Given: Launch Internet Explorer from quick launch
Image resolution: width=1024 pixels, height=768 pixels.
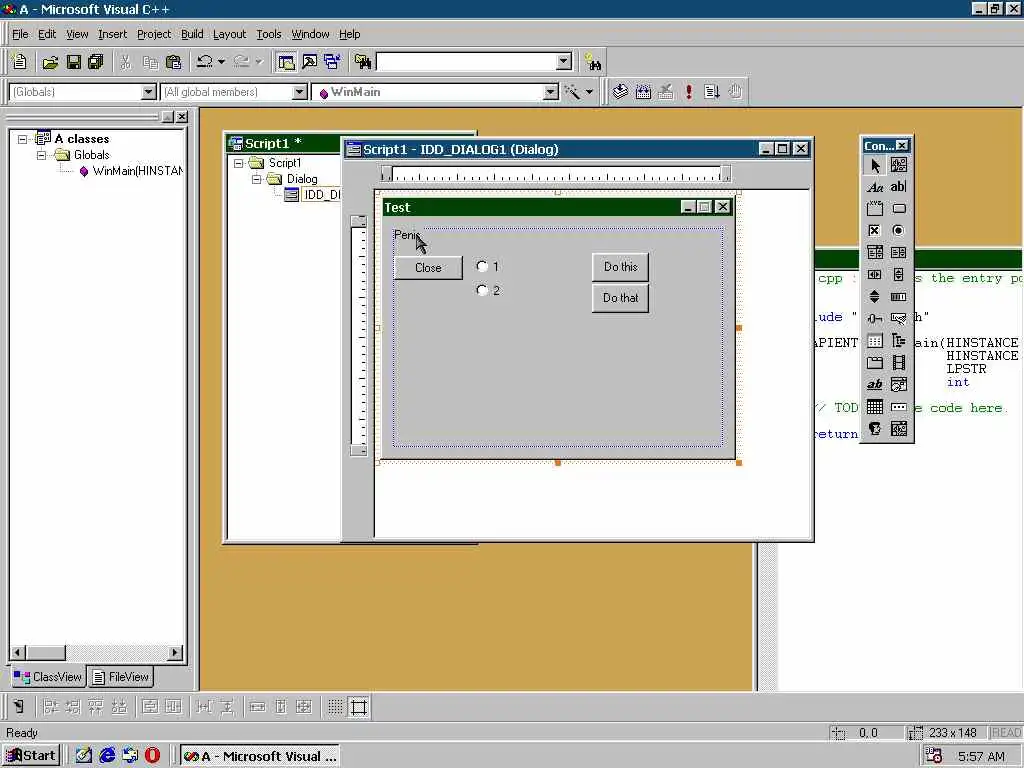Looking at the screenshot, I should (107, 756).
